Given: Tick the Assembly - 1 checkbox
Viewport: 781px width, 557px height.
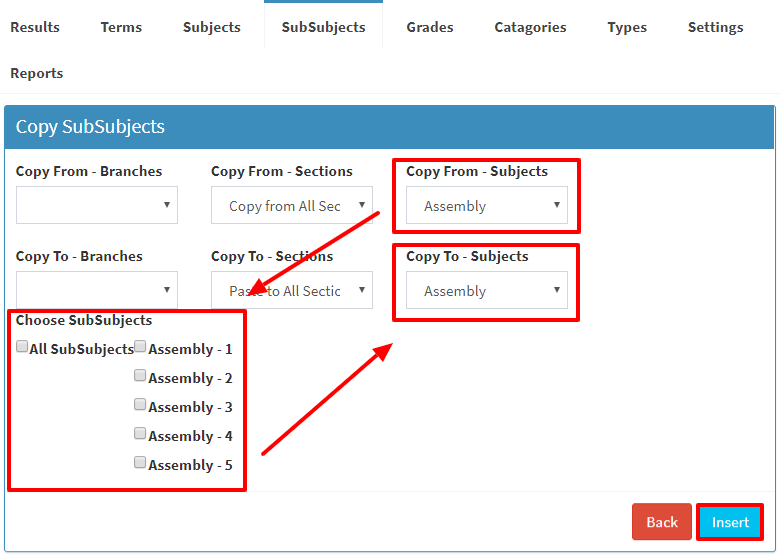Looking at the screenshot, I should click(x=140, y=346).
